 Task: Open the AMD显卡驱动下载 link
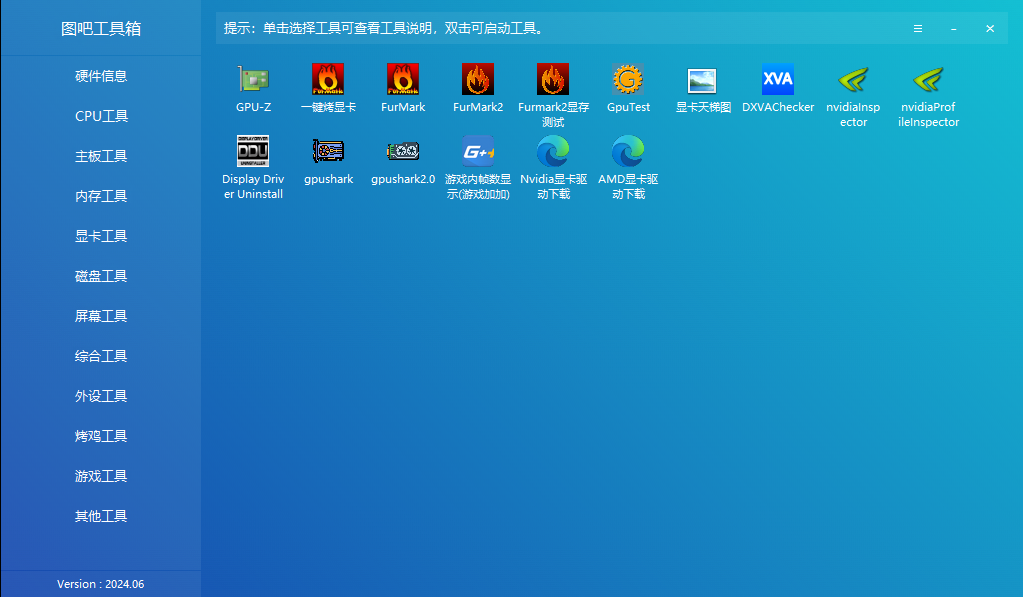point(628,151)
